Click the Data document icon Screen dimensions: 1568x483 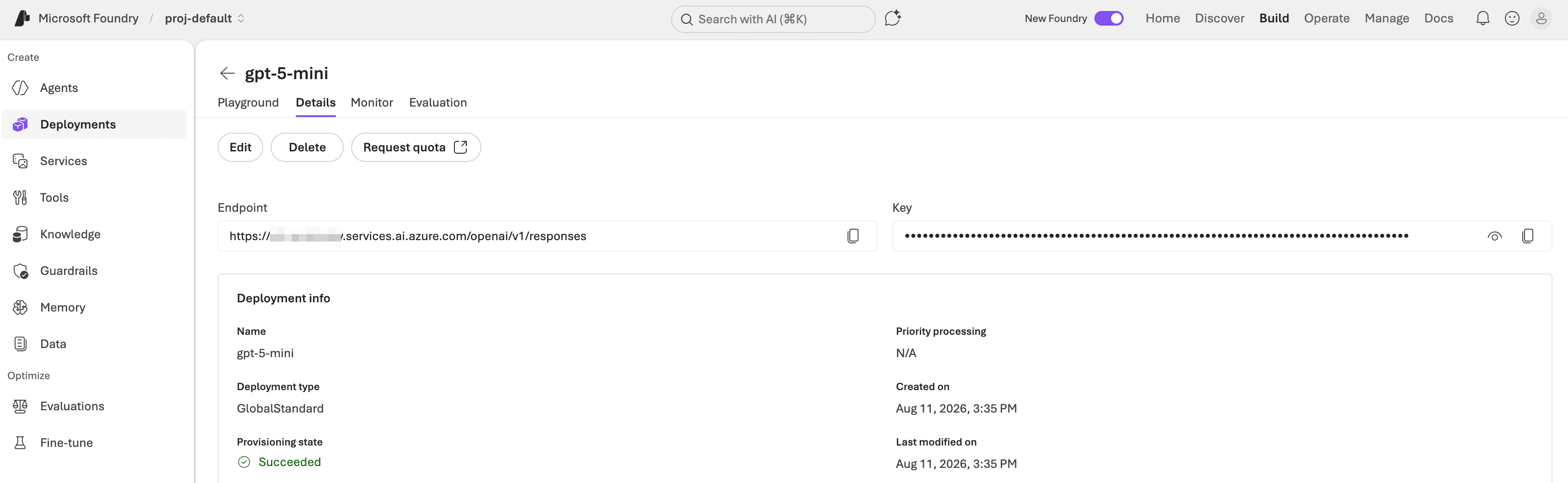(x=20, y=343)
